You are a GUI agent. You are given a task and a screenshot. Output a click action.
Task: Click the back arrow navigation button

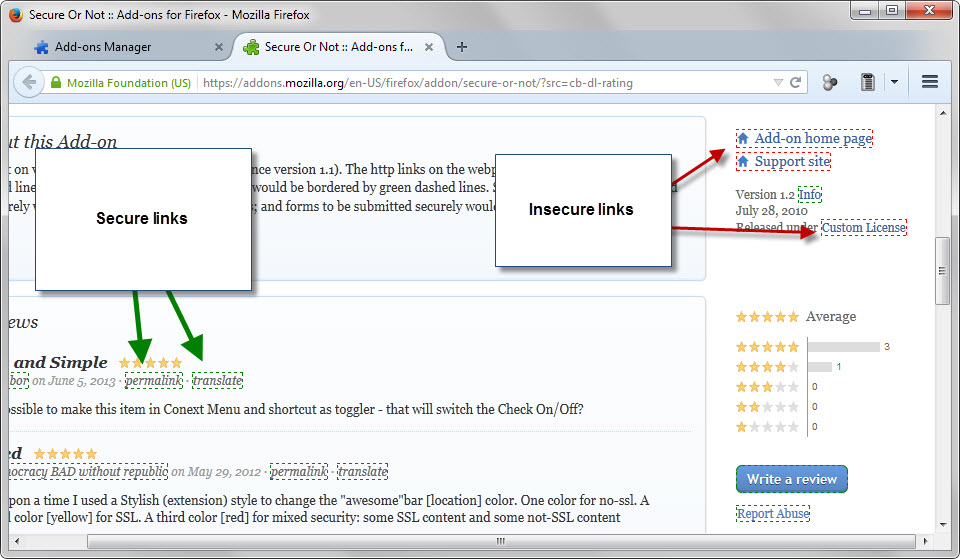28,82
